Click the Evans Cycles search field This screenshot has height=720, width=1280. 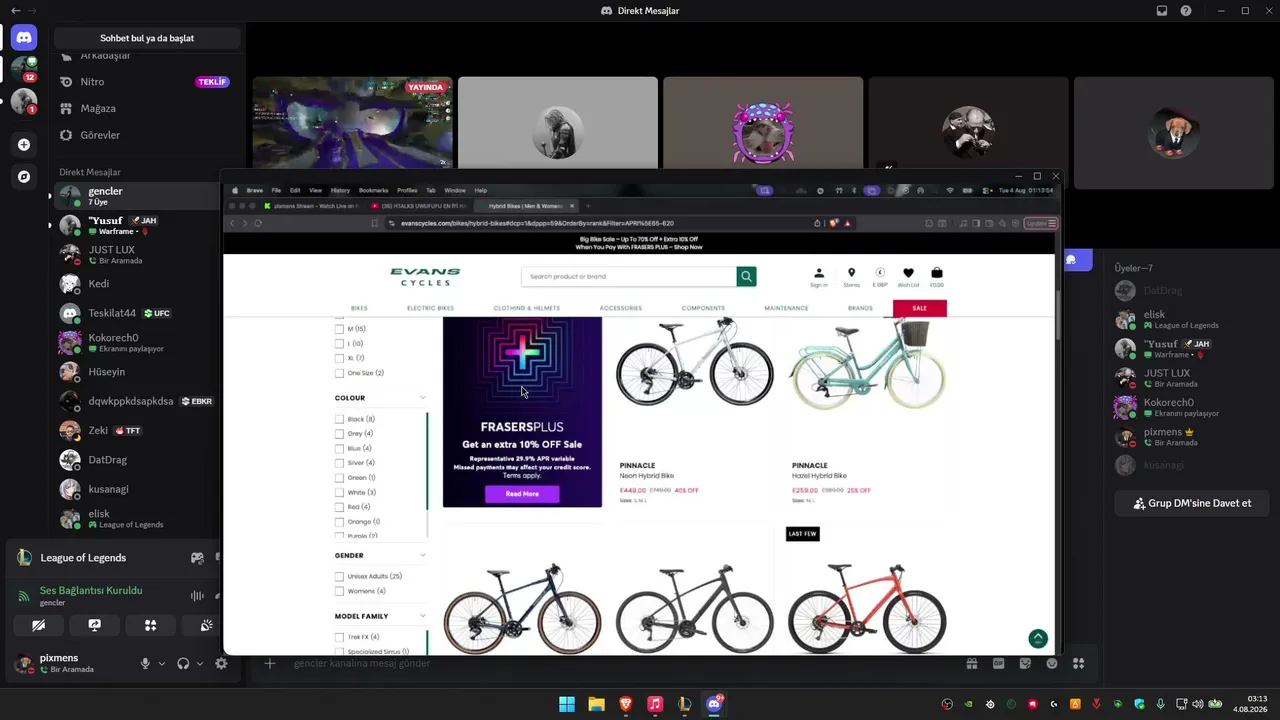tap(629, 276)
